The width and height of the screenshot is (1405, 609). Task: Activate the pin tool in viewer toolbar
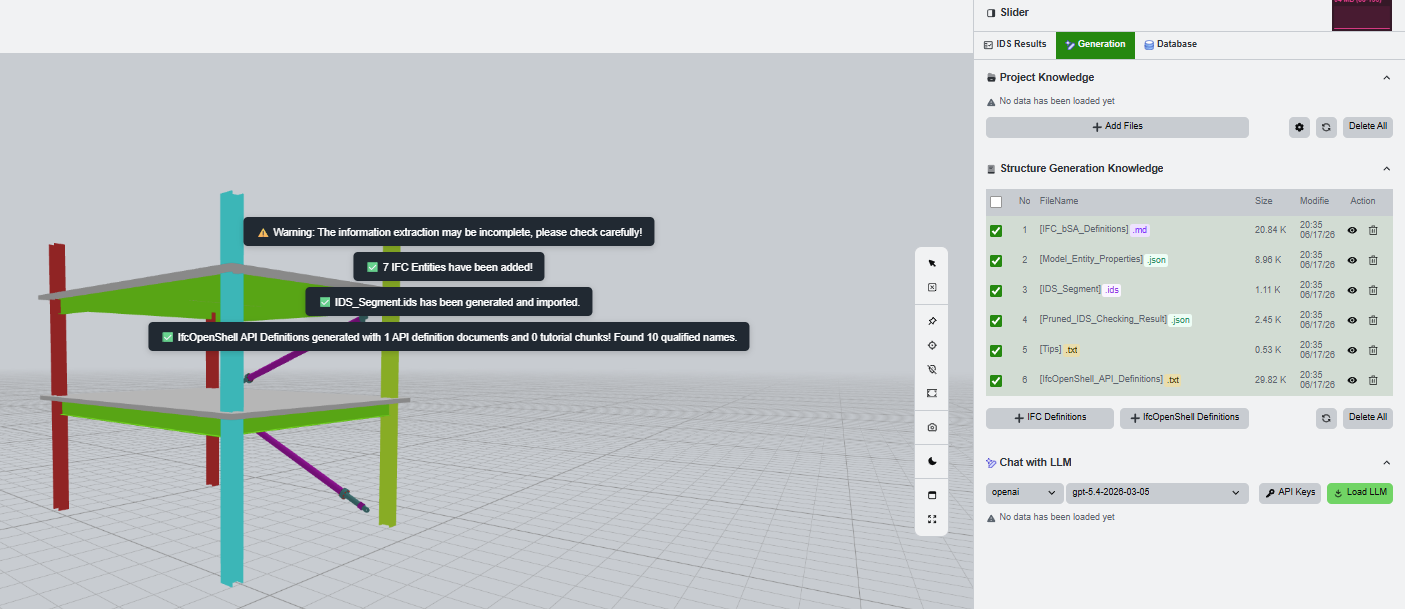click(932, 321)
